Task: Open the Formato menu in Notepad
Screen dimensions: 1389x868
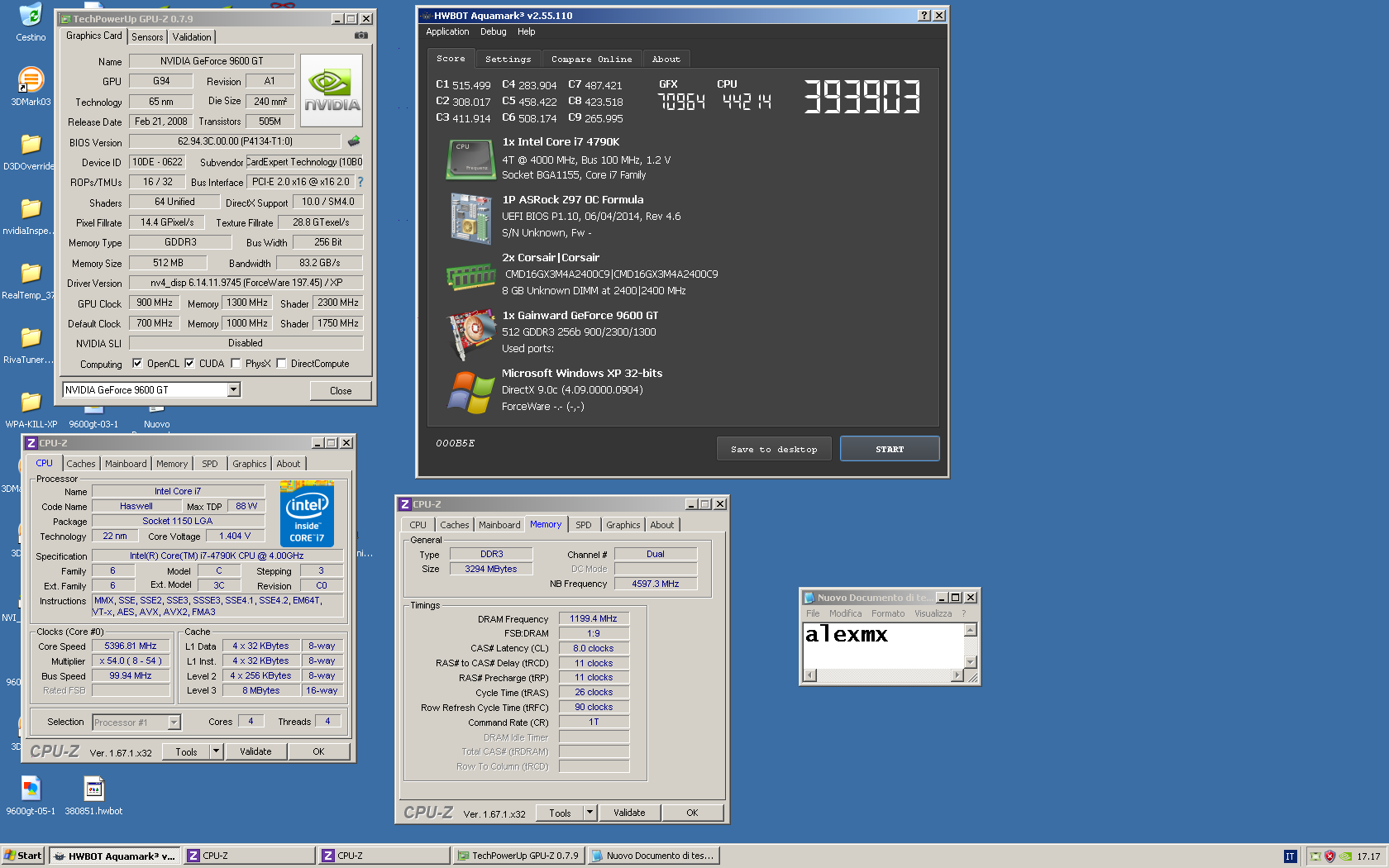Action: [x=888, y=613]
